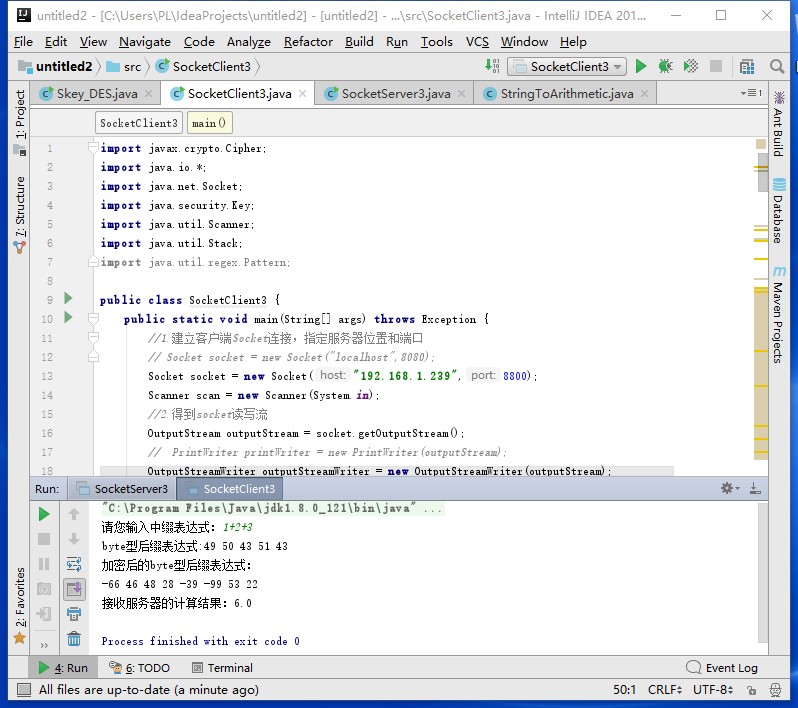This screenshot has width=798, height=708.
Task: Close the SocketClient3.java editor tab
Action: coord(302,94)
